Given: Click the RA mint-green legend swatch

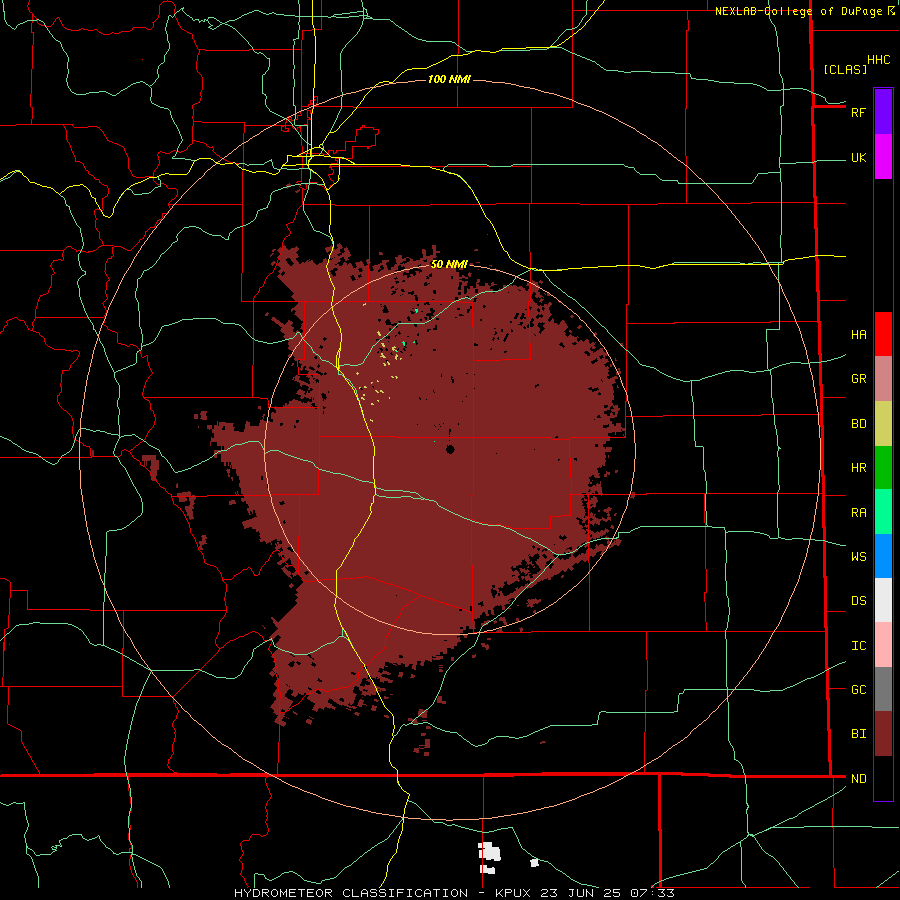Looking at the screenshot, I should pos(883,512).
